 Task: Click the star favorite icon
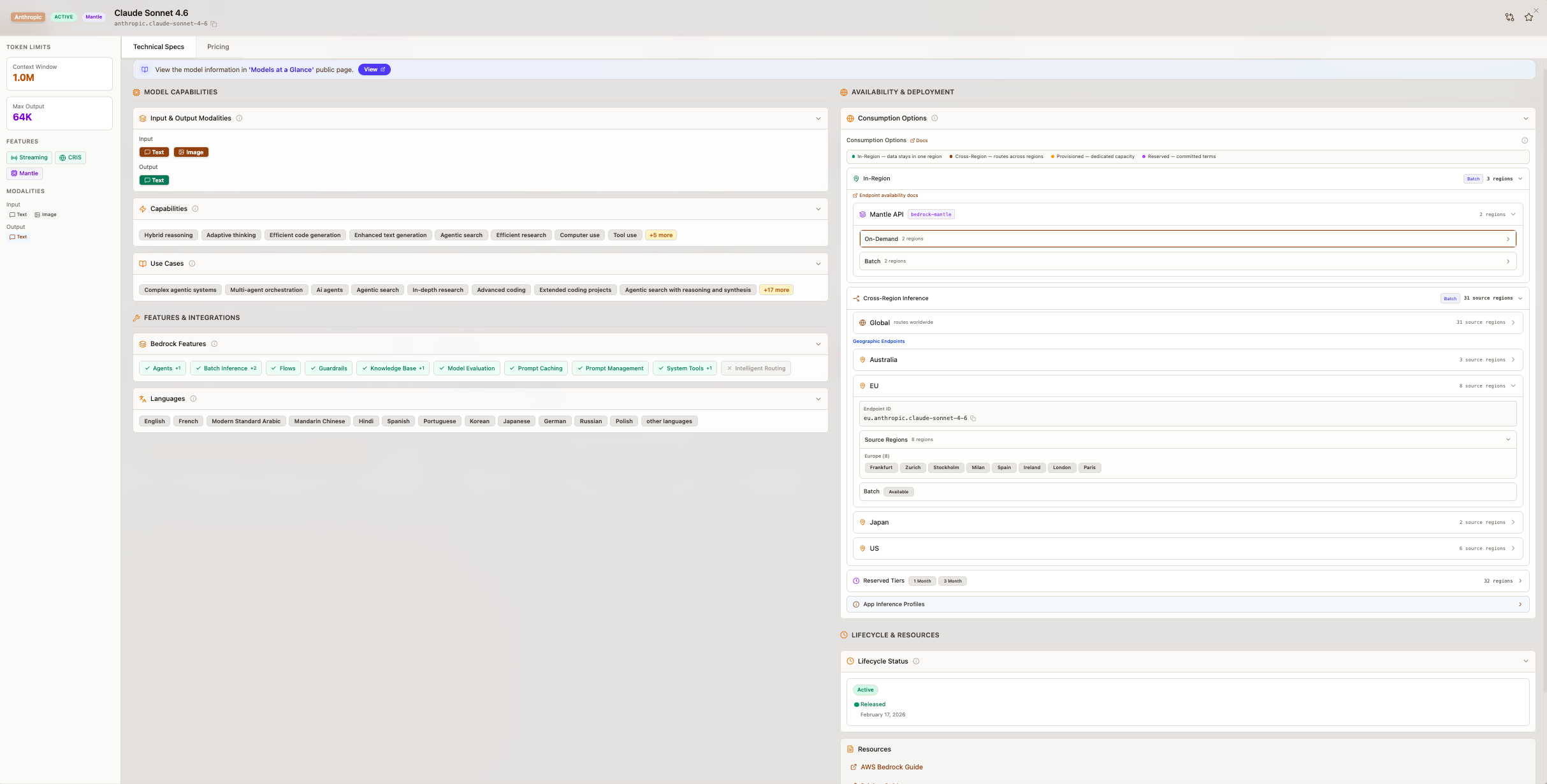(x=1529, y=17)
